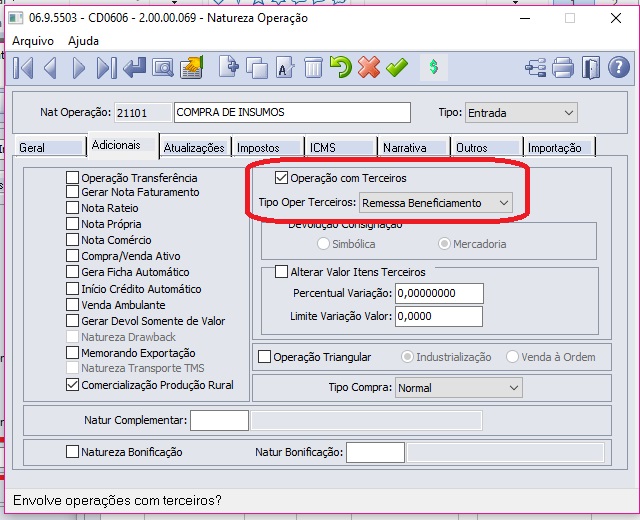Viewport: 640px width, 520px height.
Task: Open the Arquivo menu
Action: (33, 41)
